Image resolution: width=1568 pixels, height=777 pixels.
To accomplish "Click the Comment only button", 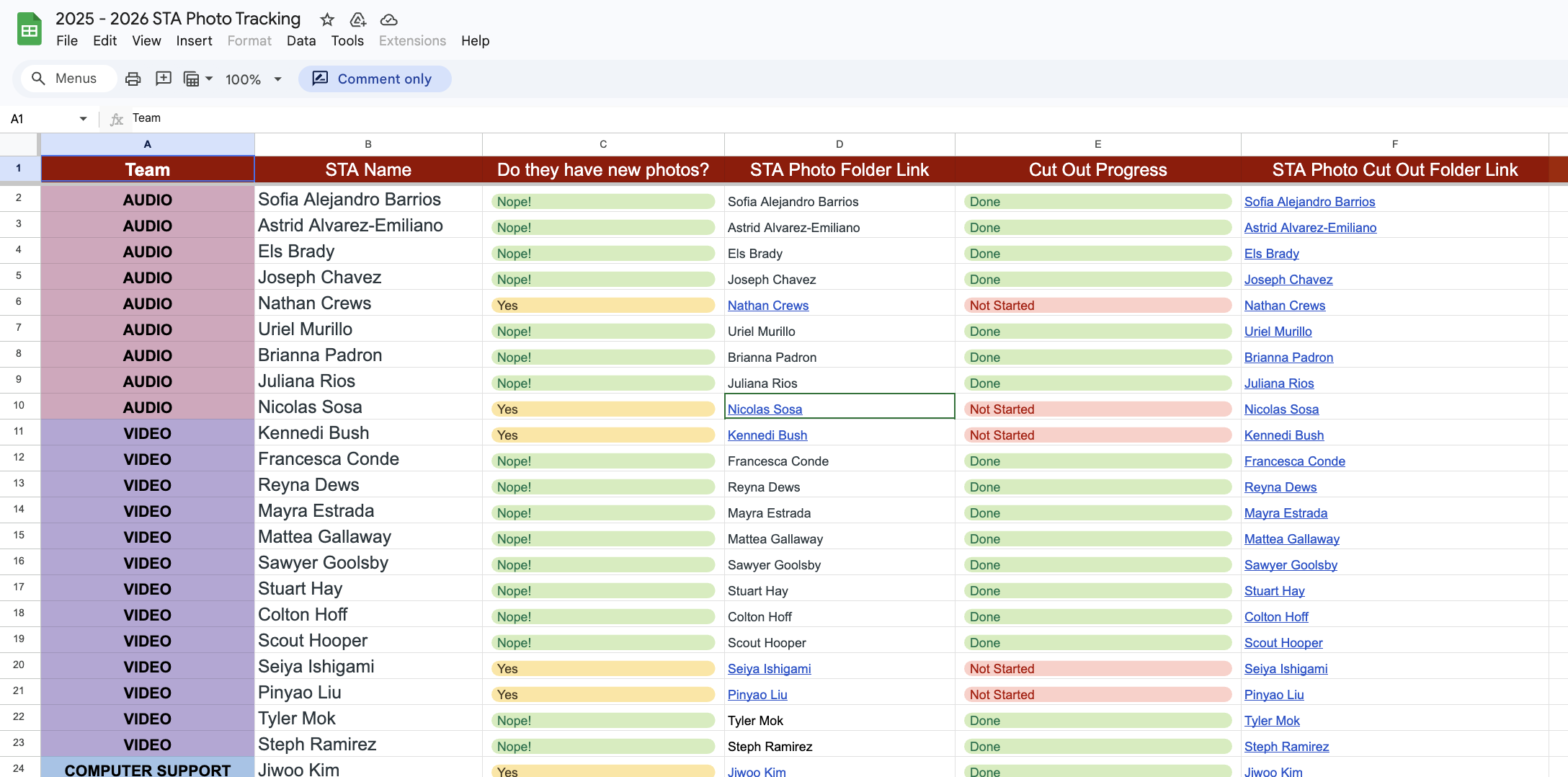I will [x=375, y=79].
